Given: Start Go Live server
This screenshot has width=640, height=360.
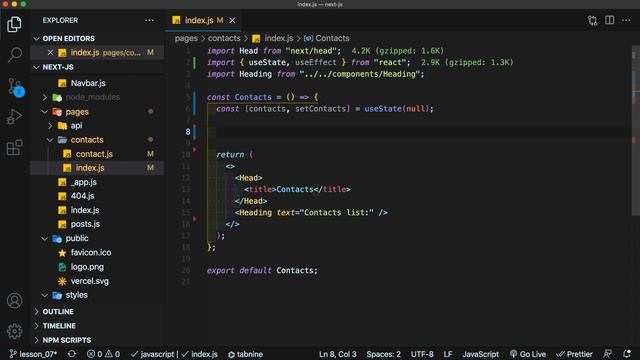Looking at the screenshot, I should [528, 354].
